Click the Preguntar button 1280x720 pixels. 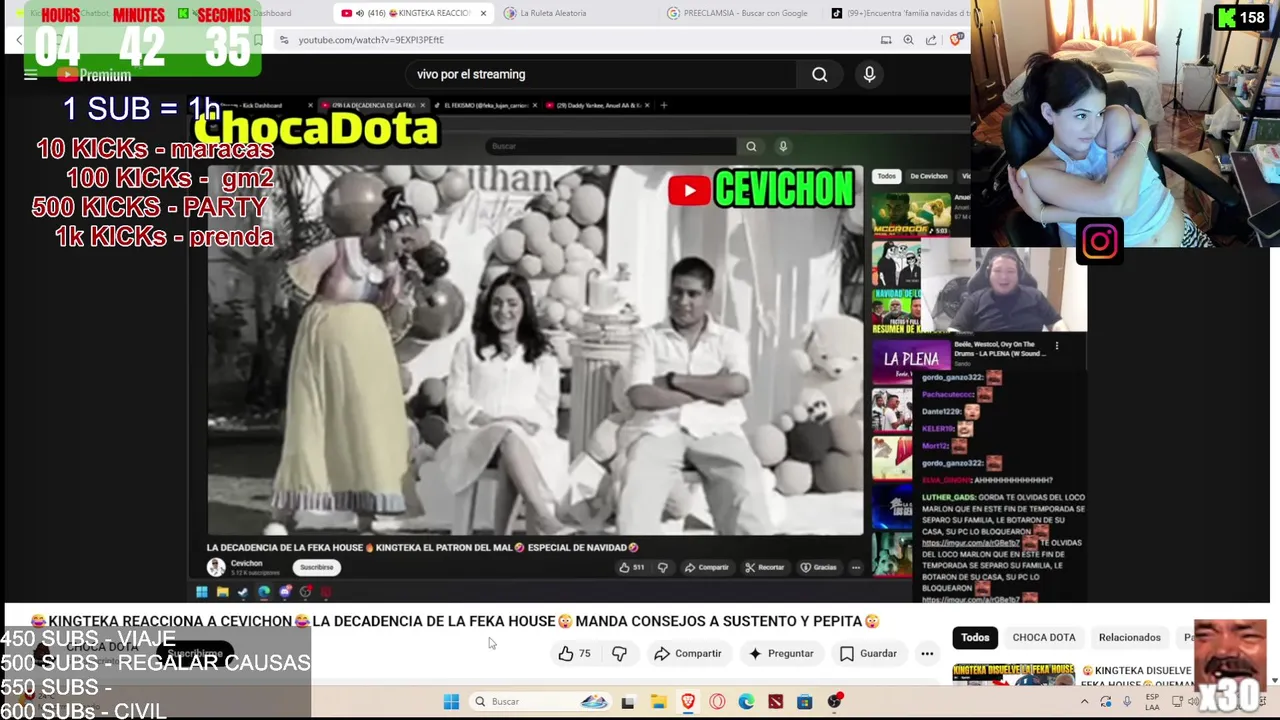pyautogui.click(x=781, y=653)
